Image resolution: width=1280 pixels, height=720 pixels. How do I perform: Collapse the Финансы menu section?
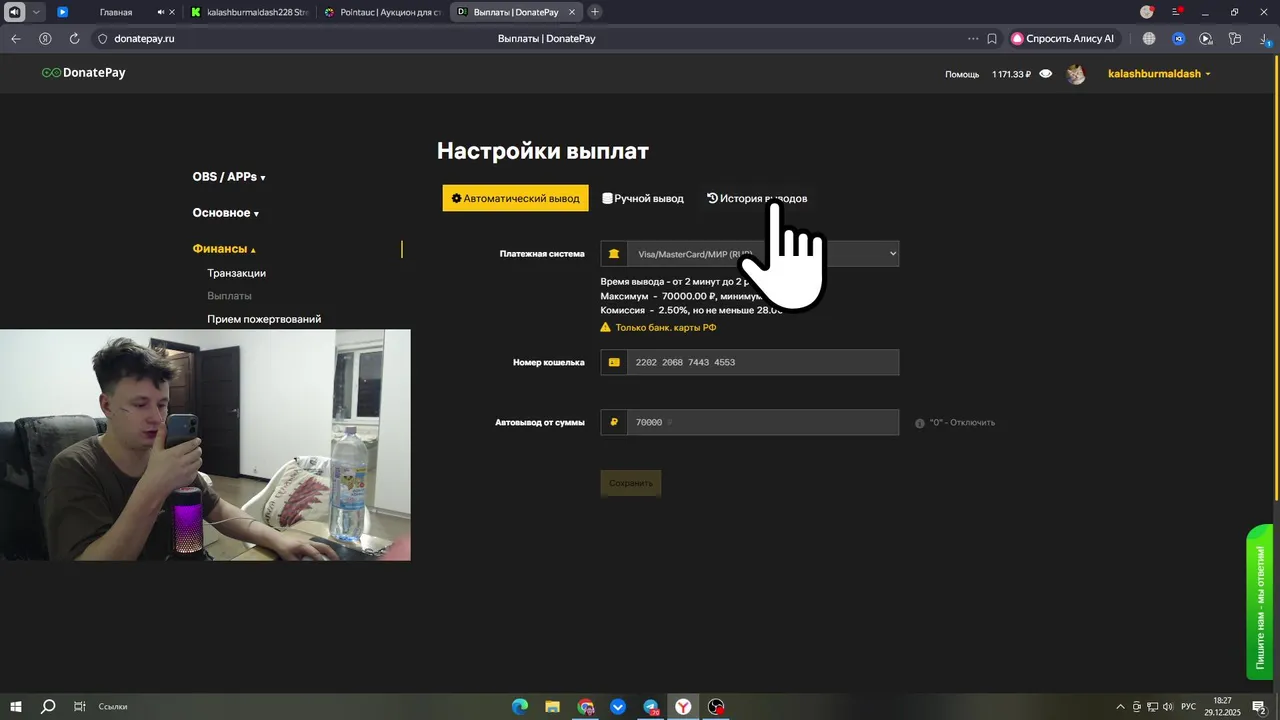(224, 249)
